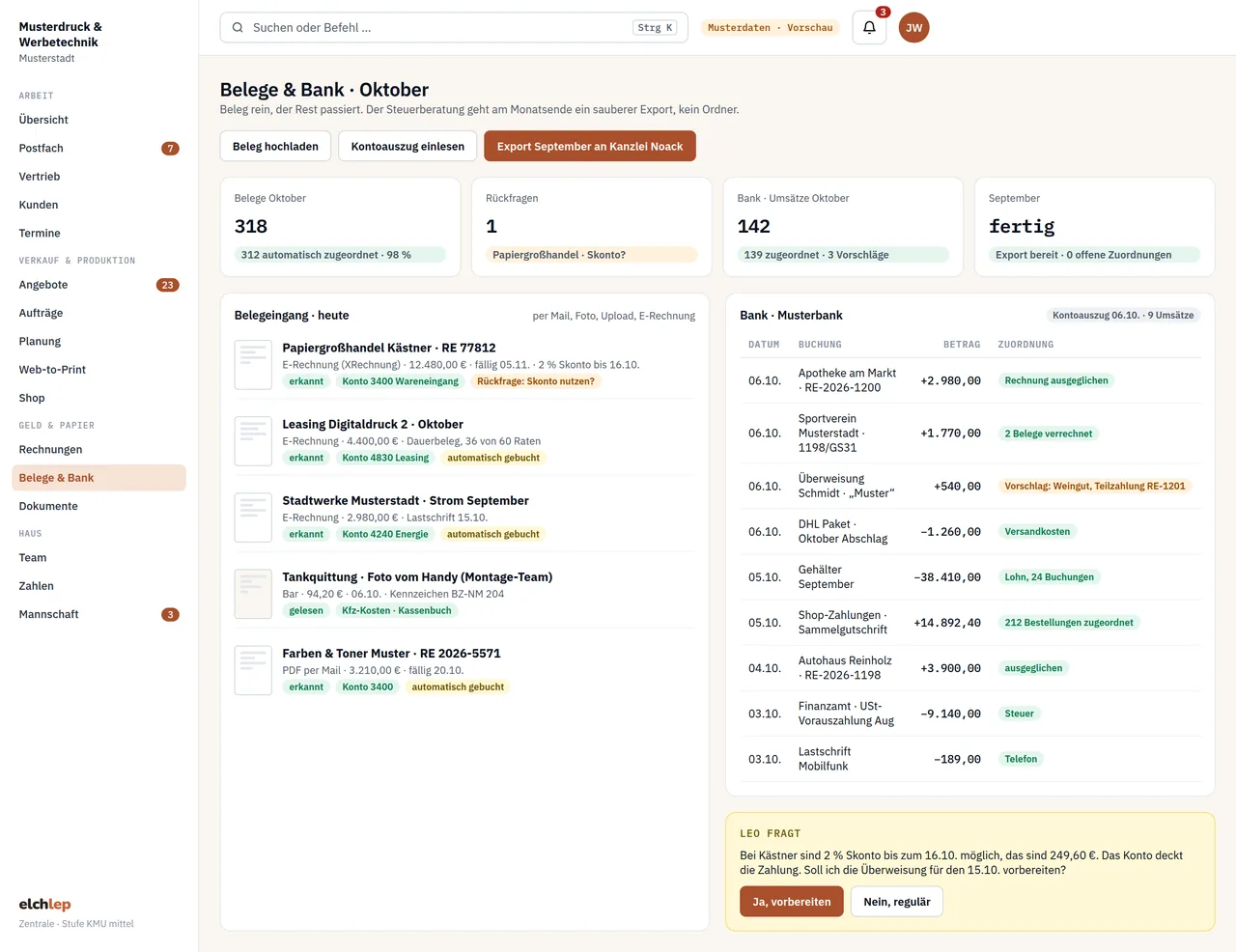The height and width of the screenshot is (952, 1236).
Task: Click Beleg hochladen button
Action: [275, 147]
